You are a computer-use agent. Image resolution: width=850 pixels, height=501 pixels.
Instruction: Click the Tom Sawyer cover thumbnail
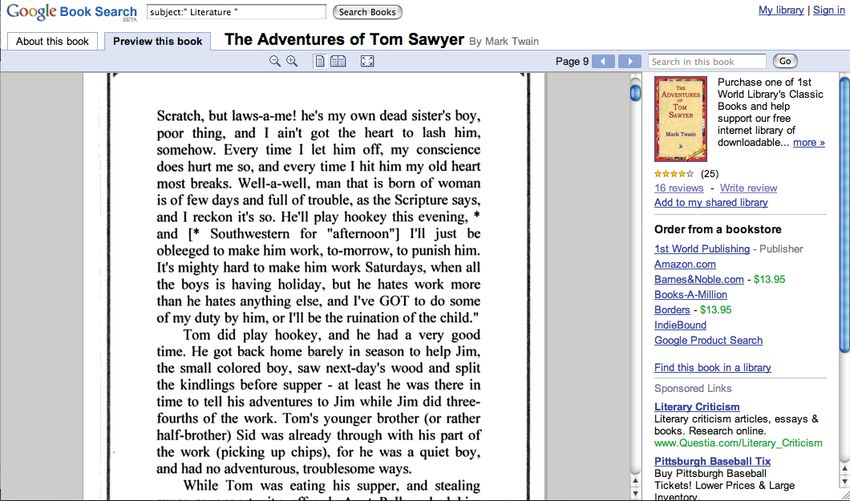point(680,119)
